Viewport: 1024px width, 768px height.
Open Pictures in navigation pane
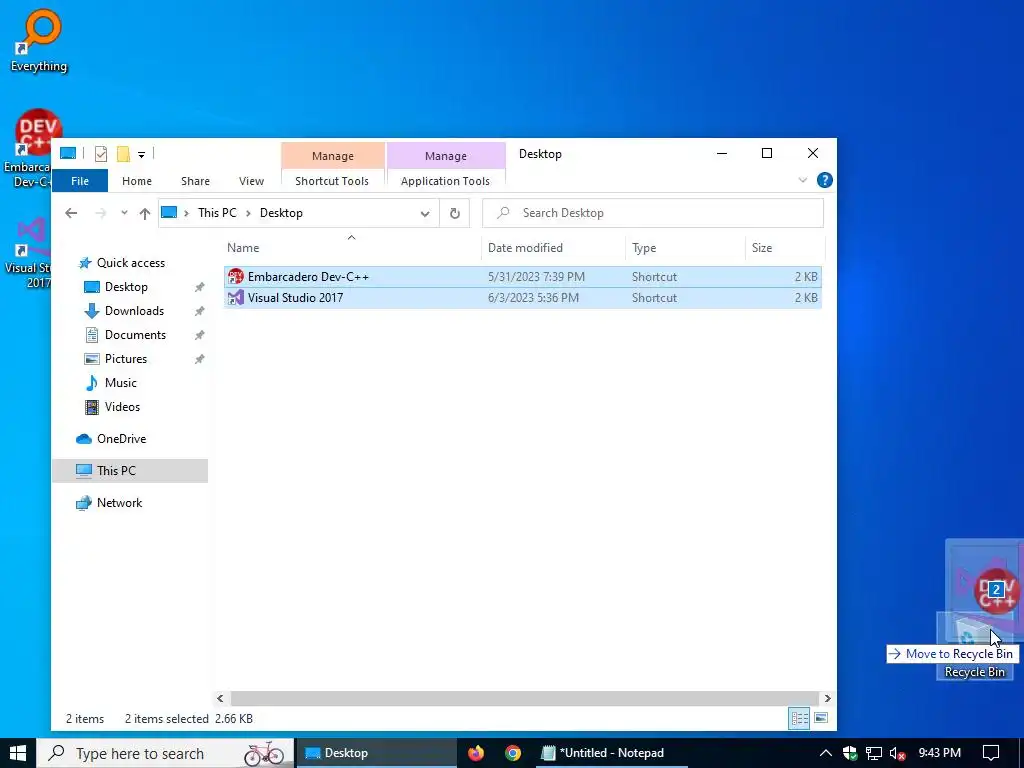click(x=125, y=359)
